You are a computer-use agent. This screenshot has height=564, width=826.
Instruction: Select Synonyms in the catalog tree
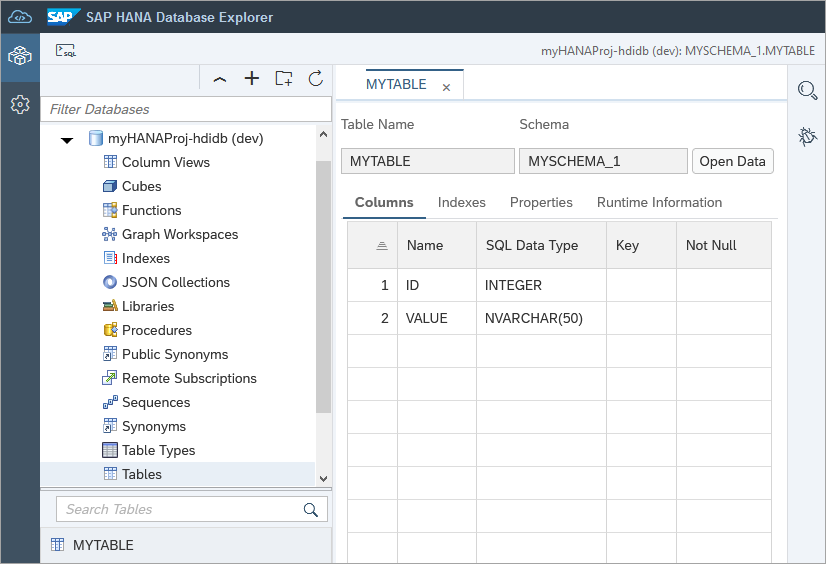tap(154, 427)
